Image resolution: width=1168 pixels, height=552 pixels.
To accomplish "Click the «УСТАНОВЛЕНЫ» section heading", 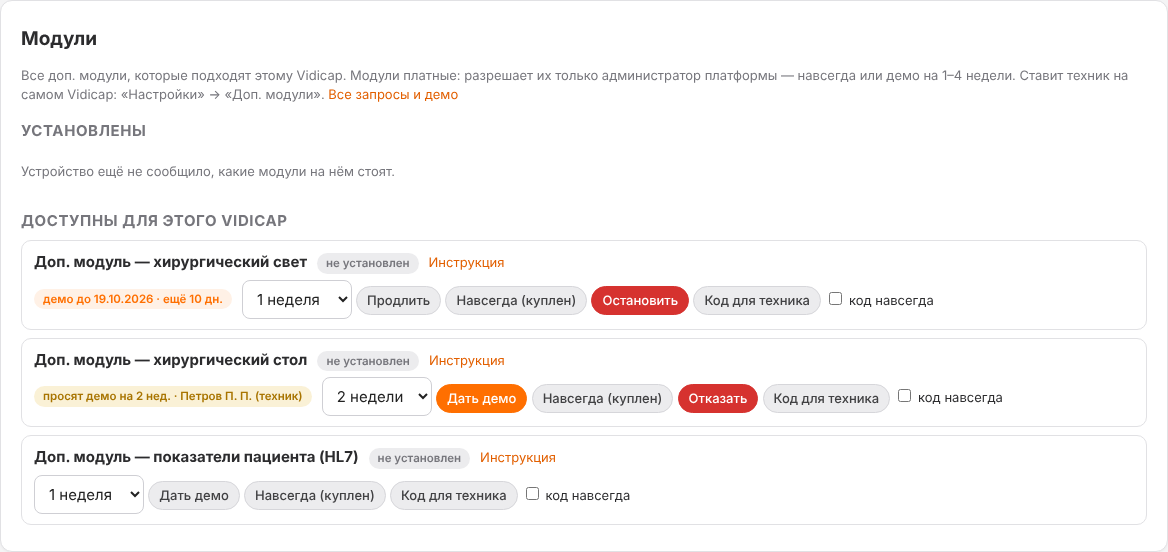I will pos(83,131).
